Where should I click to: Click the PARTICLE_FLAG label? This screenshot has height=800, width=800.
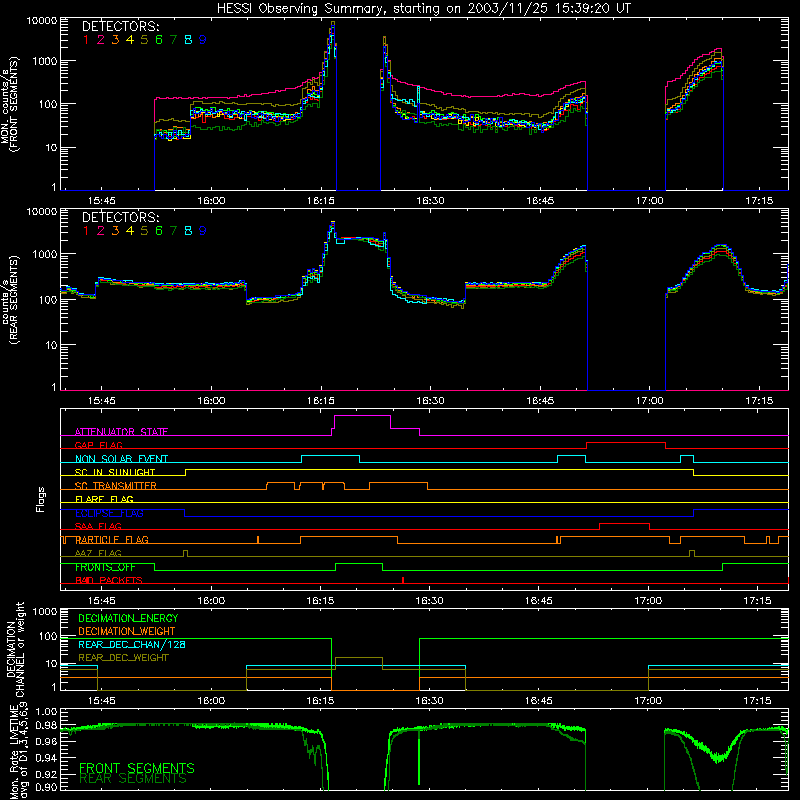pyautogui.click(x=112, y=540)
